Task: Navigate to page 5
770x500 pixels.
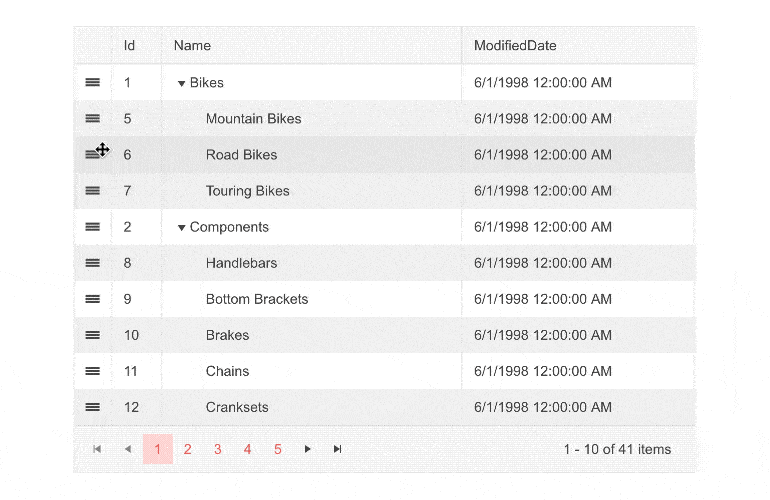Action: (277, 449)
